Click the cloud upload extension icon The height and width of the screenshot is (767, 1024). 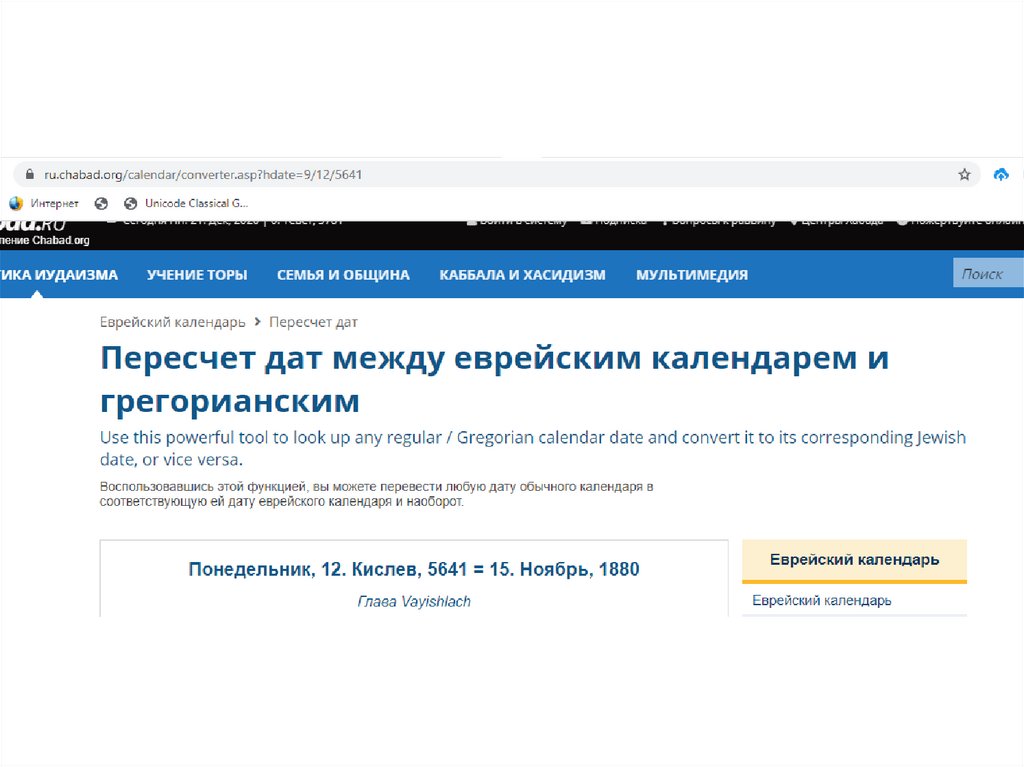(1000, 174)
